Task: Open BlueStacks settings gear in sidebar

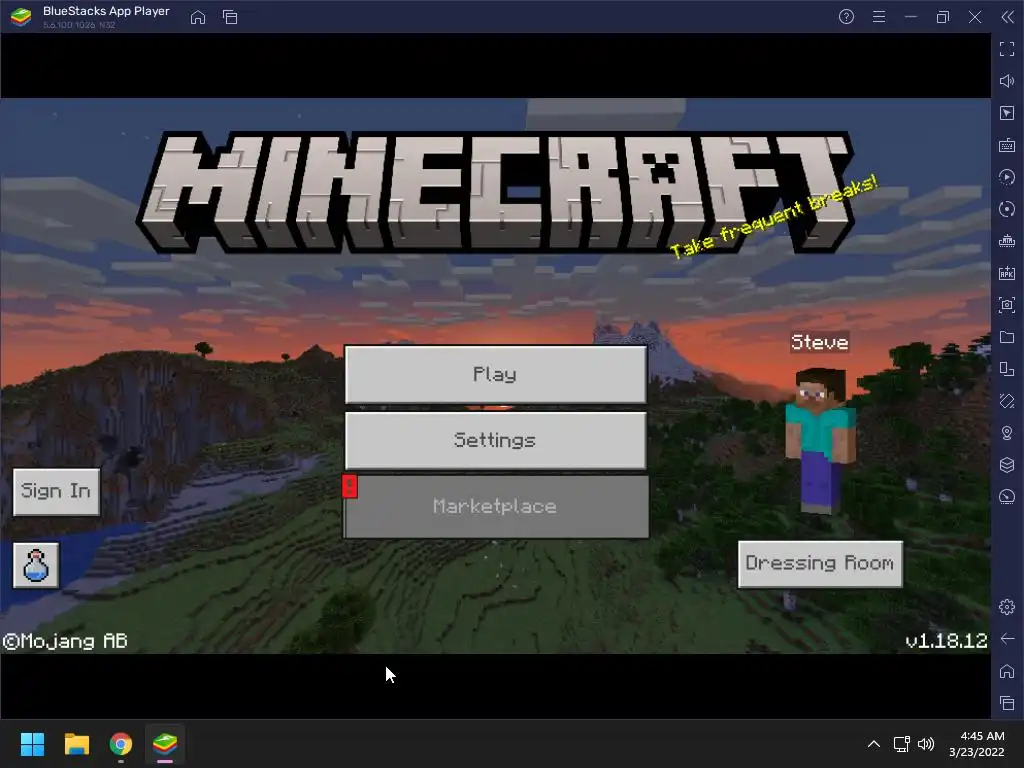Action: click(1007, 607)
